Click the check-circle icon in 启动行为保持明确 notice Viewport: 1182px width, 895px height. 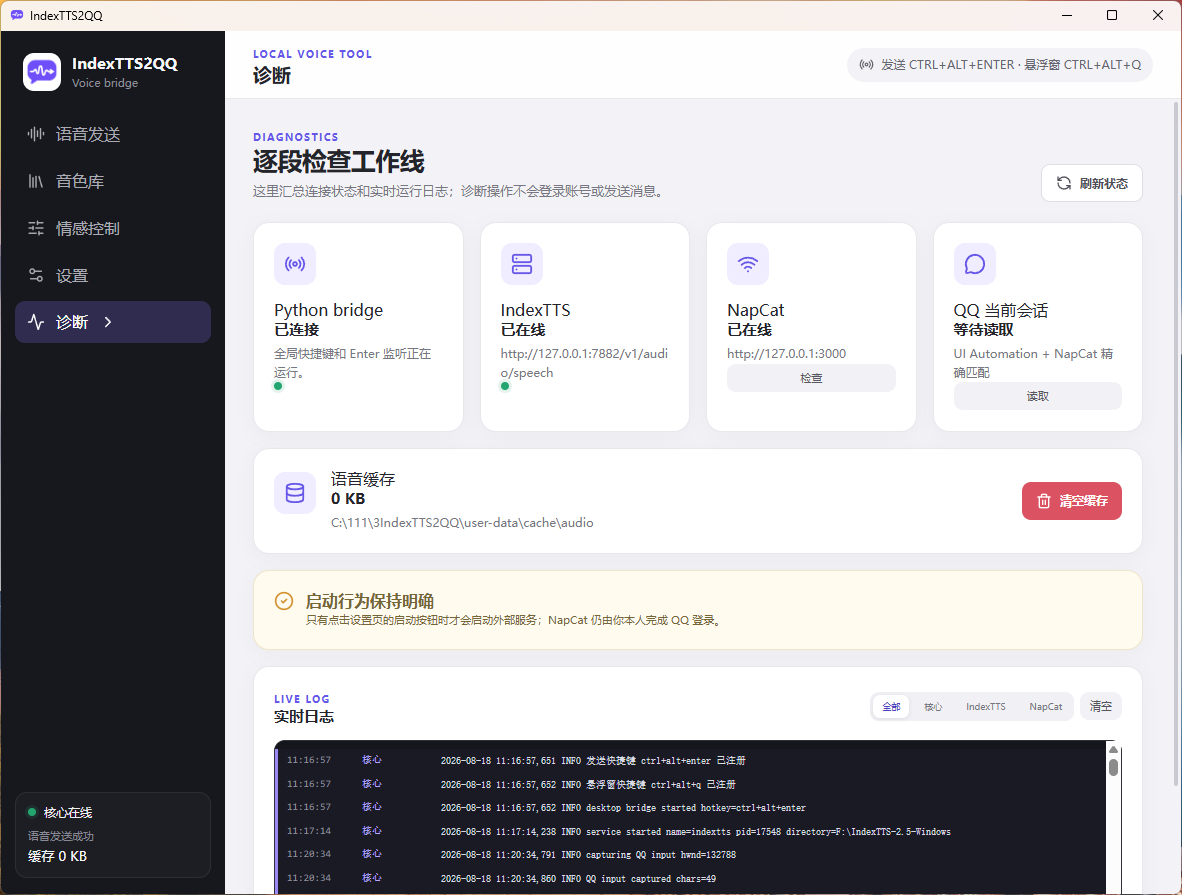coord(284,601)
